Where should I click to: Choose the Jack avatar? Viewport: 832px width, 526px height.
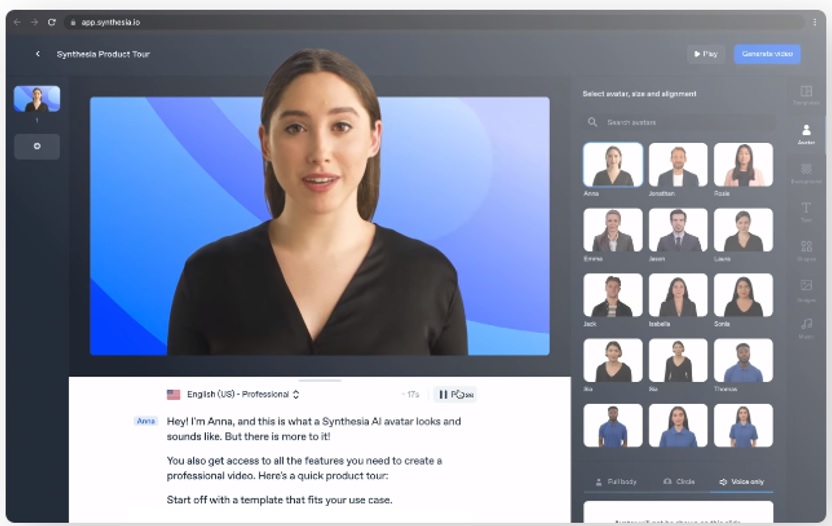613,295
